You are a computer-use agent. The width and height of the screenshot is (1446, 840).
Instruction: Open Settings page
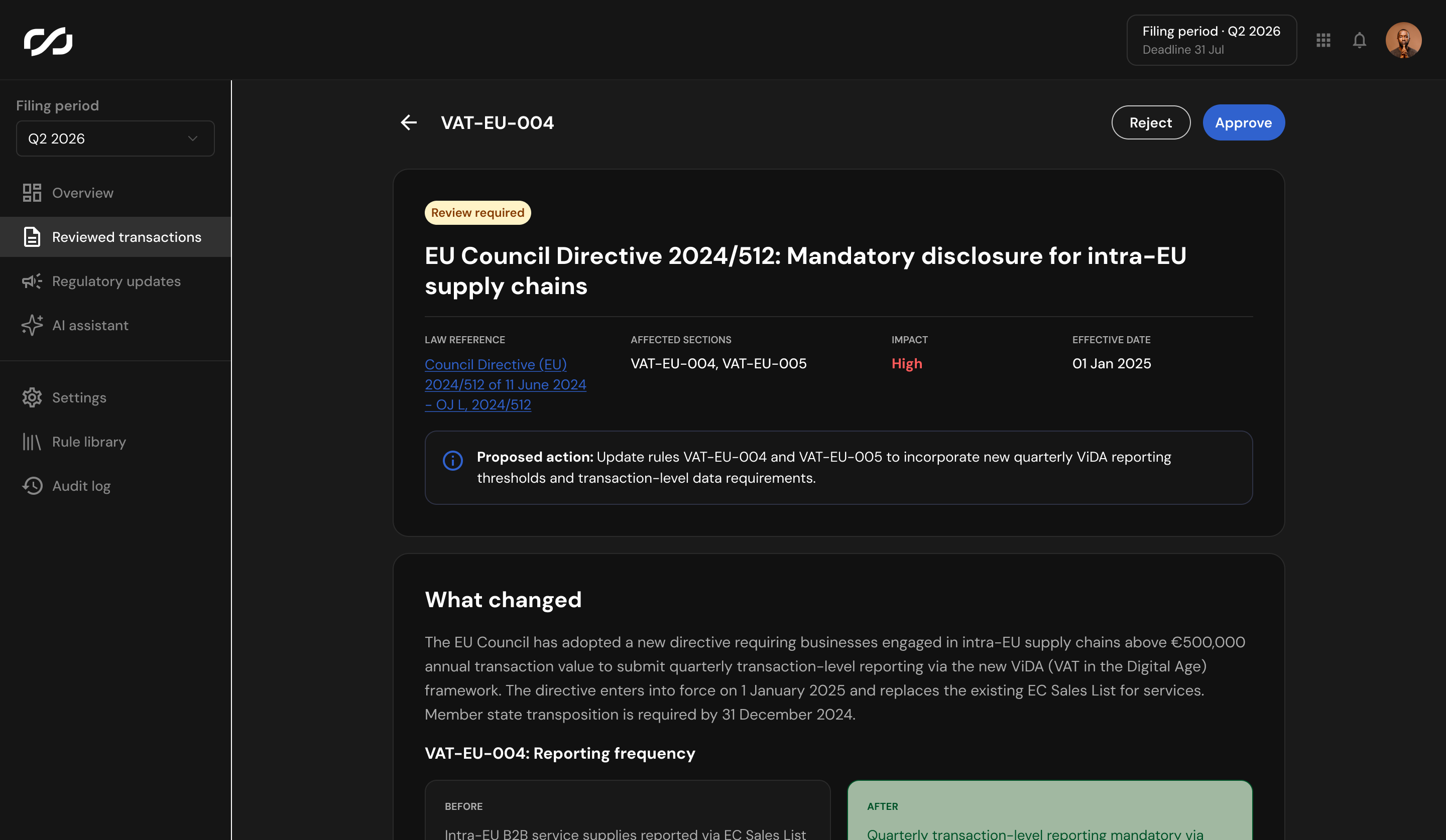(x=115, y=397)
